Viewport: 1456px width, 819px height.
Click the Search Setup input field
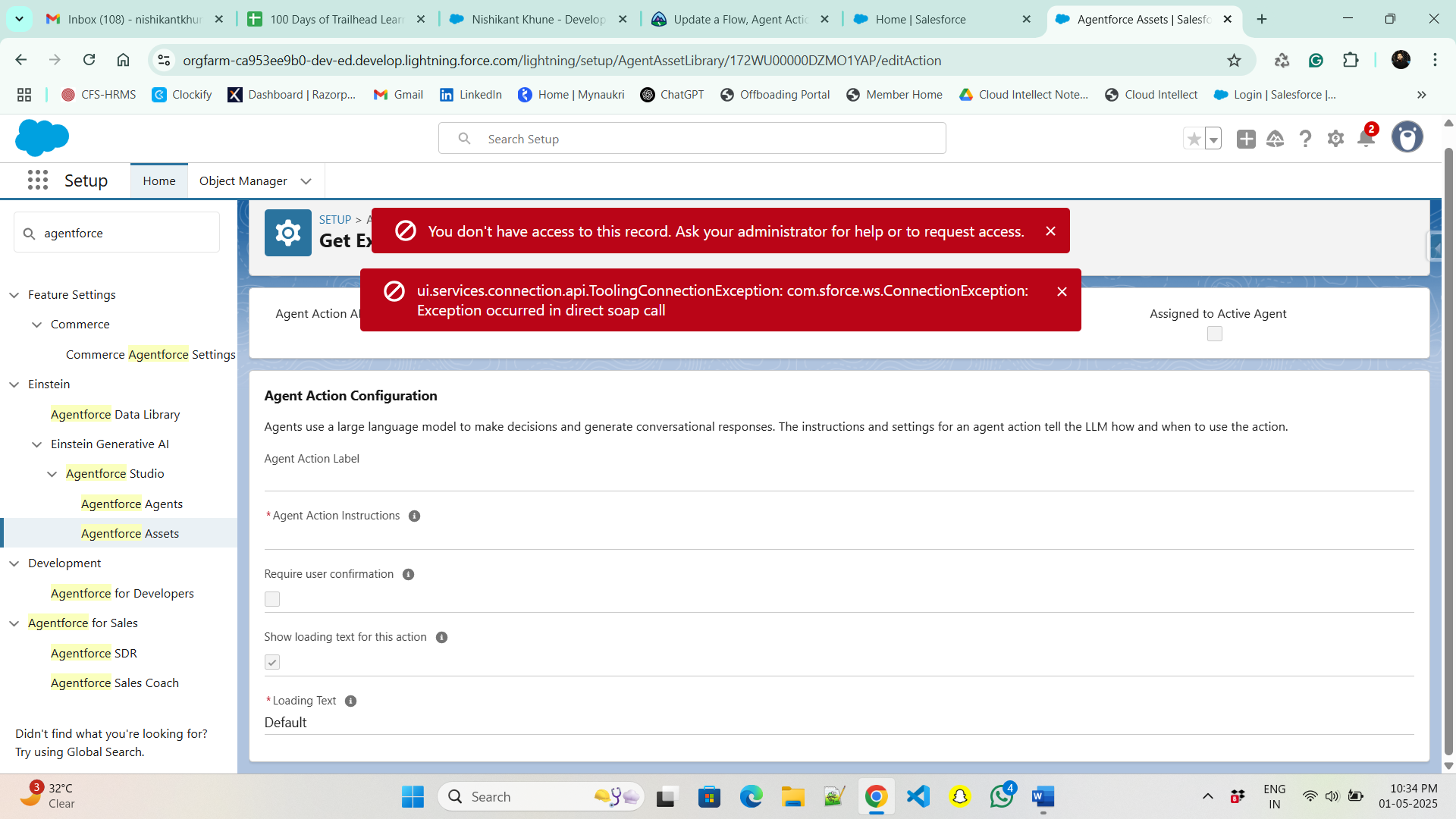(692, 139)
